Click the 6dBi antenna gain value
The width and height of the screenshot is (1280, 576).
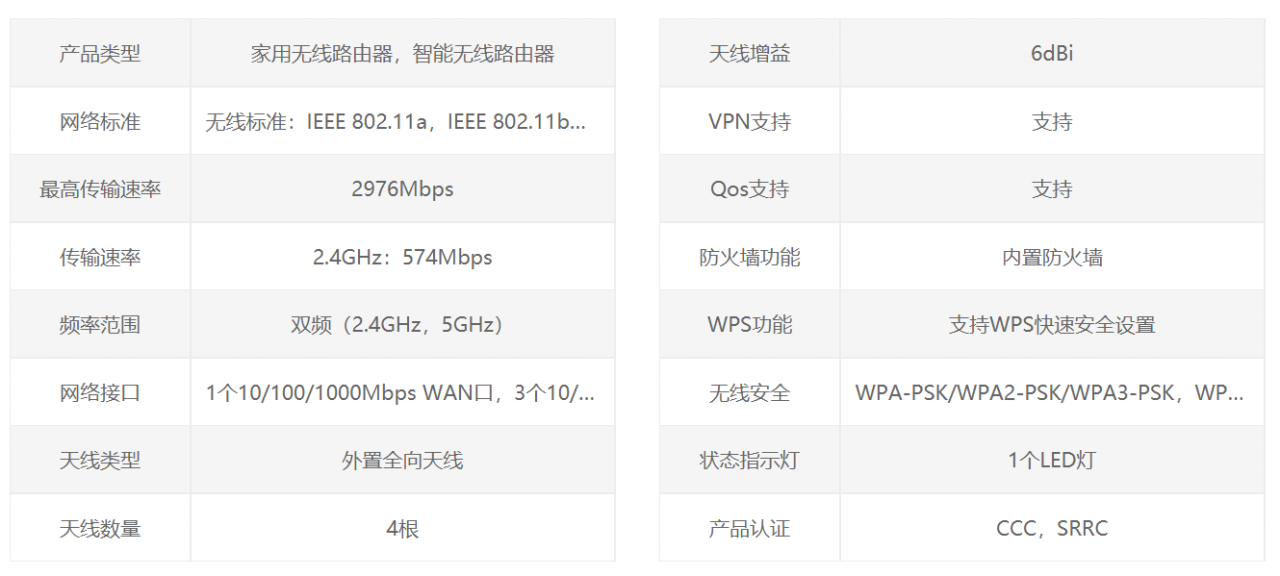point(1052,54)
